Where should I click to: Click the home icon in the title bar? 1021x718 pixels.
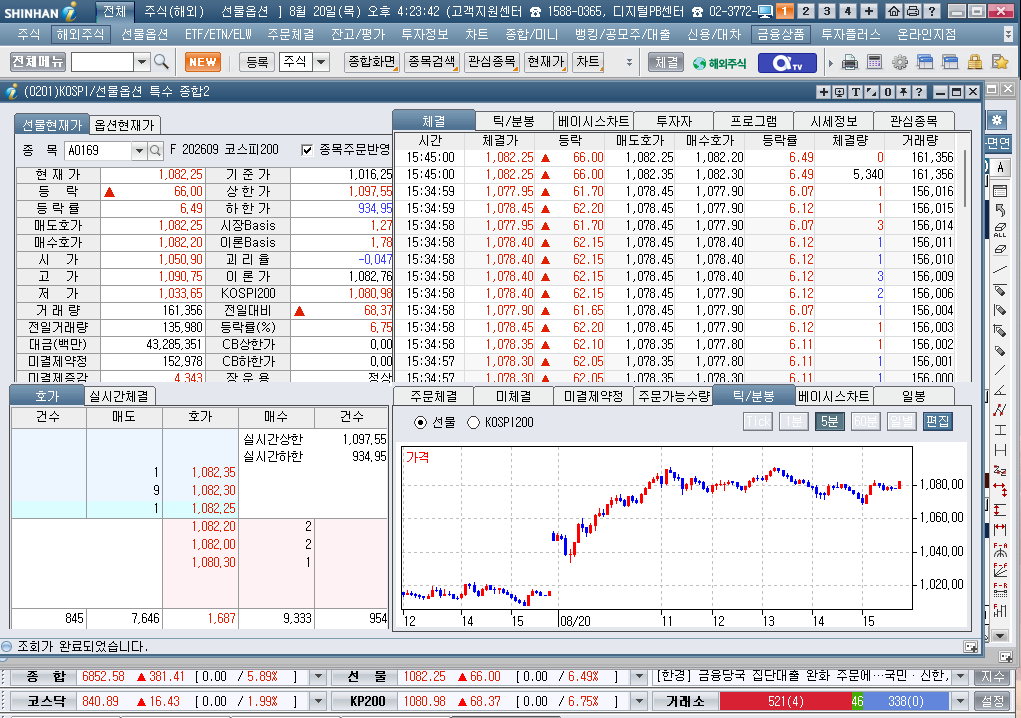pos(894,11)
